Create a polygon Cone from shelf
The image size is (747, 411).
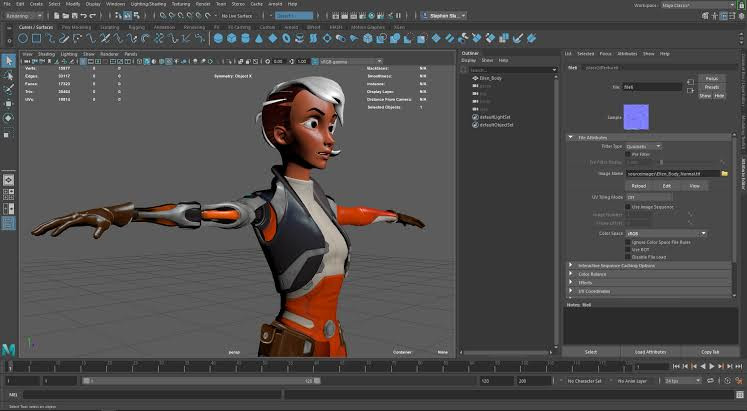click(259, 39)
